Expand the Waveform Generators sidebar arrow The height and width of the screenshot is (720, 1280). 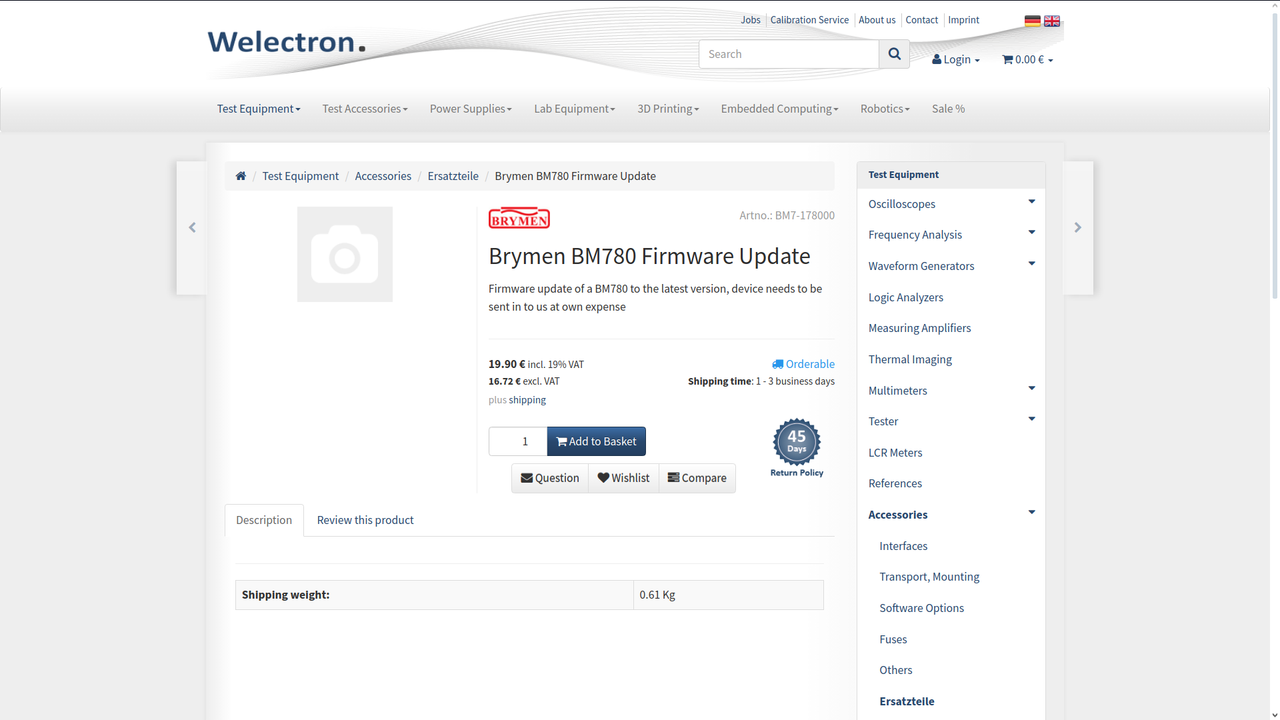pyautogui.click(x=1031, y=264)
